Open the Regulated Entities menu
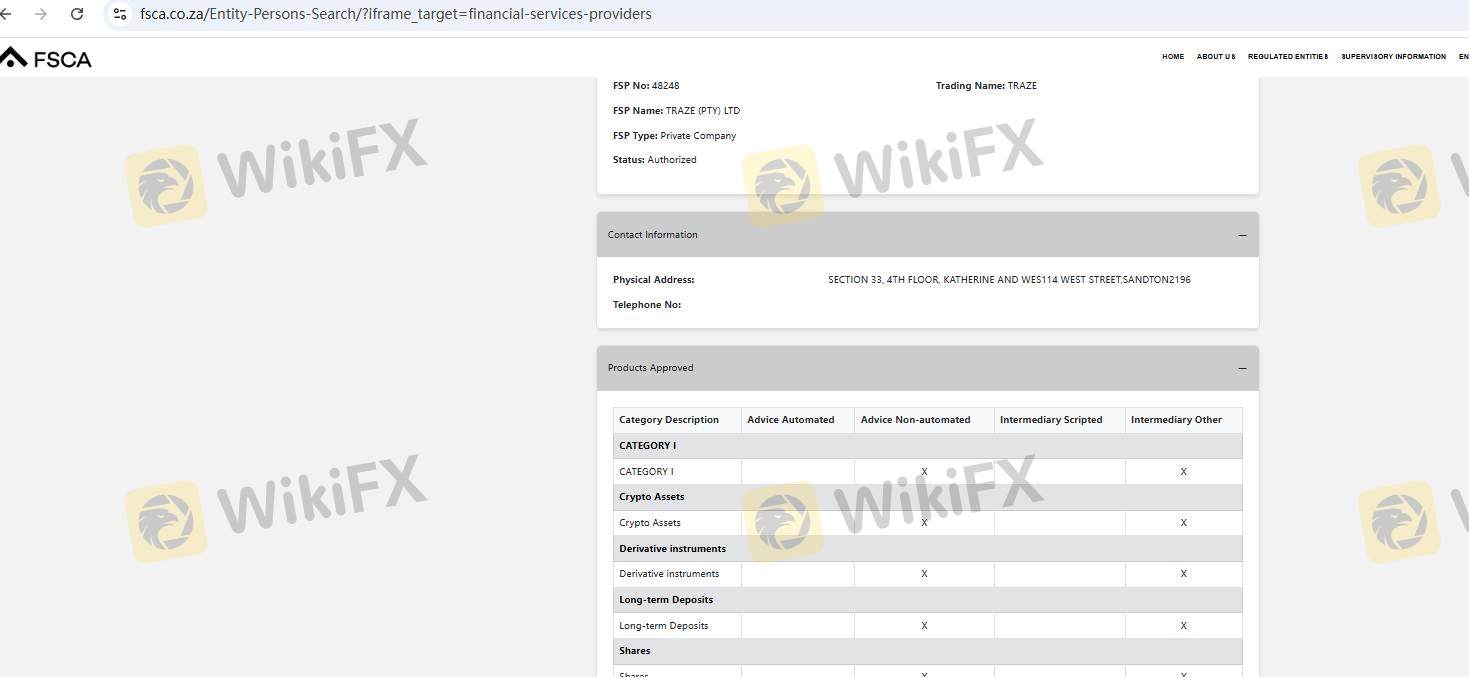The height and width of the screenshot is (678, 1469). (x=1288, y=57)
